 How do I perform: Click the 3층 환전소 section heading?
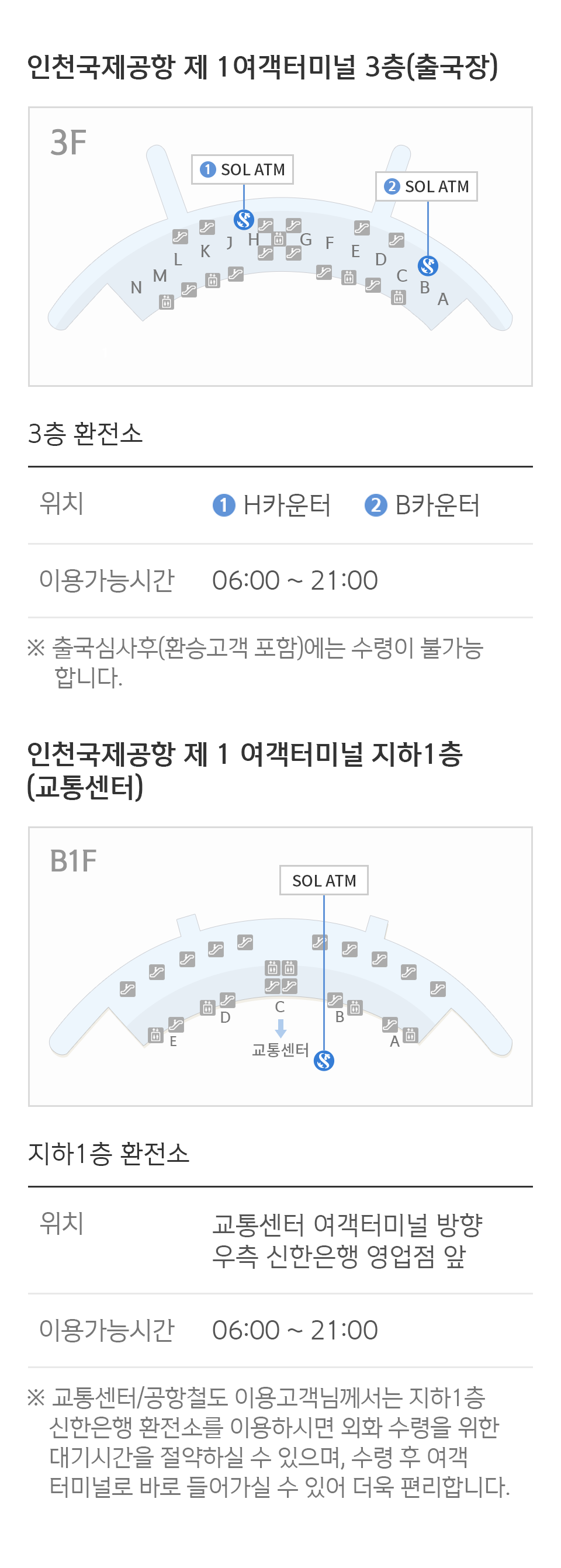(85, 434)
